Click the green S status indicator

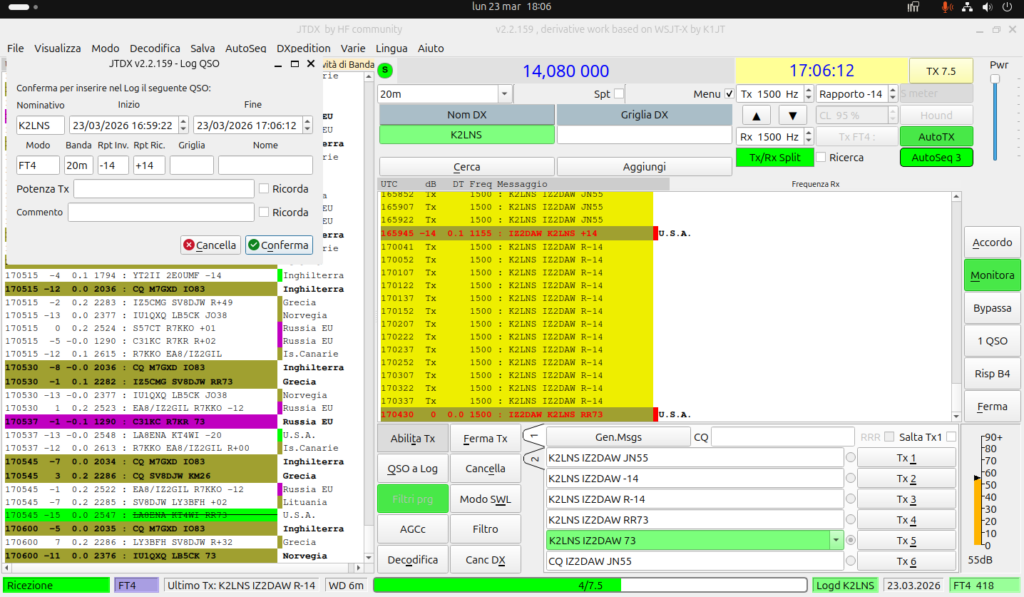[x=385, y=70]
